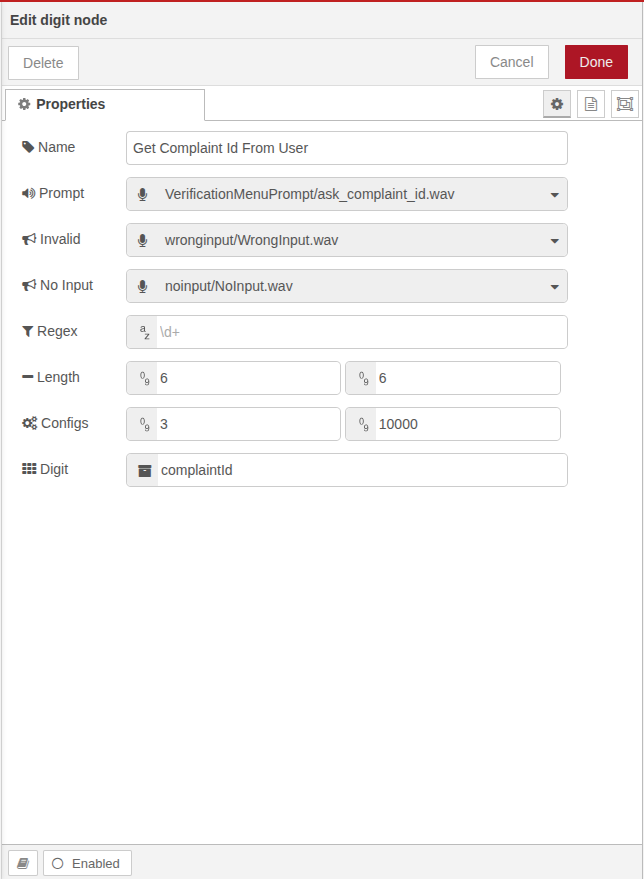The width and height of the screenshot is (644, 879).
Task: Click the Regex type selector icon
Action: click(x=143, y=332)
